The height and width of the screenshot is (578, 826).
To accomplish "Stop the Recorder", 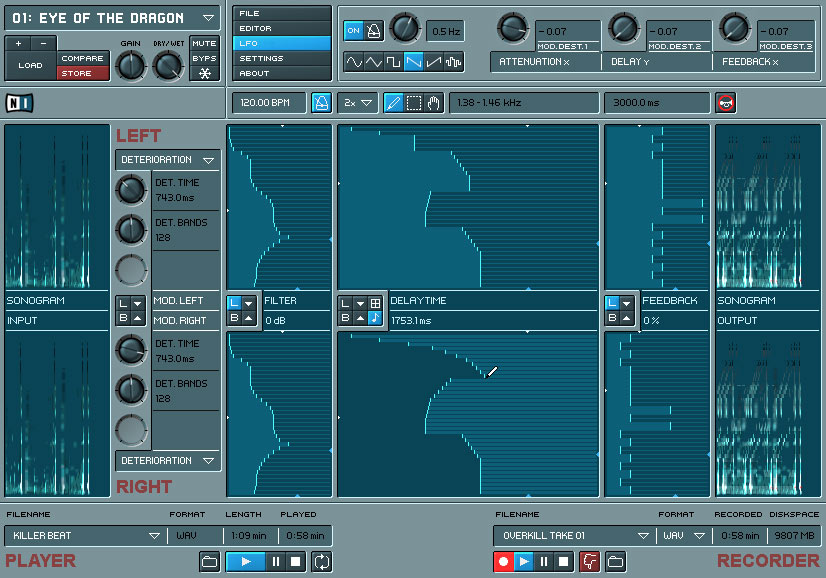I will (x=564, y=562).
